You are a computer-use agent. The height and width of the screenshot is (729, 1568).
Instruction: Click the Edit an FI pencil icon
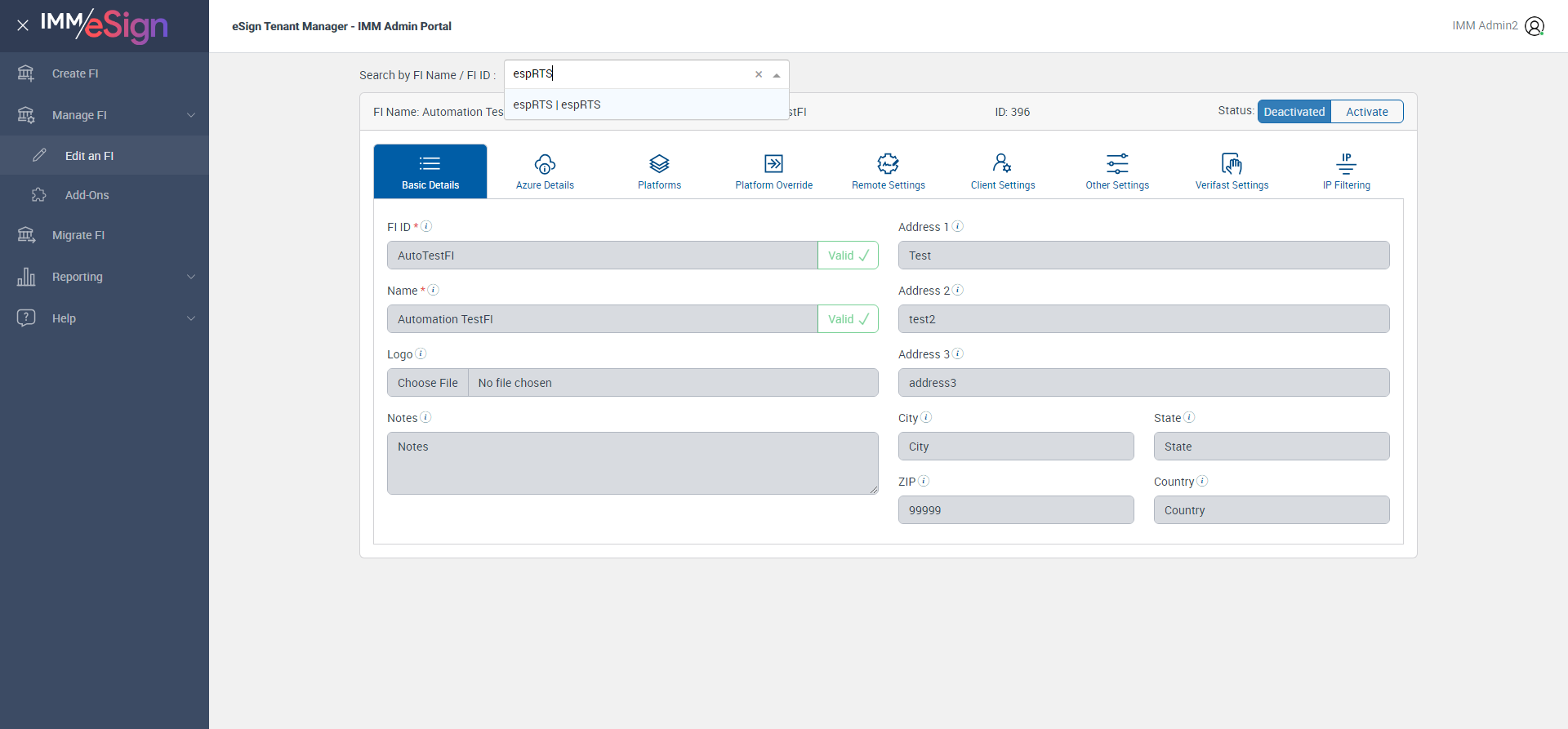click(39, 155)
